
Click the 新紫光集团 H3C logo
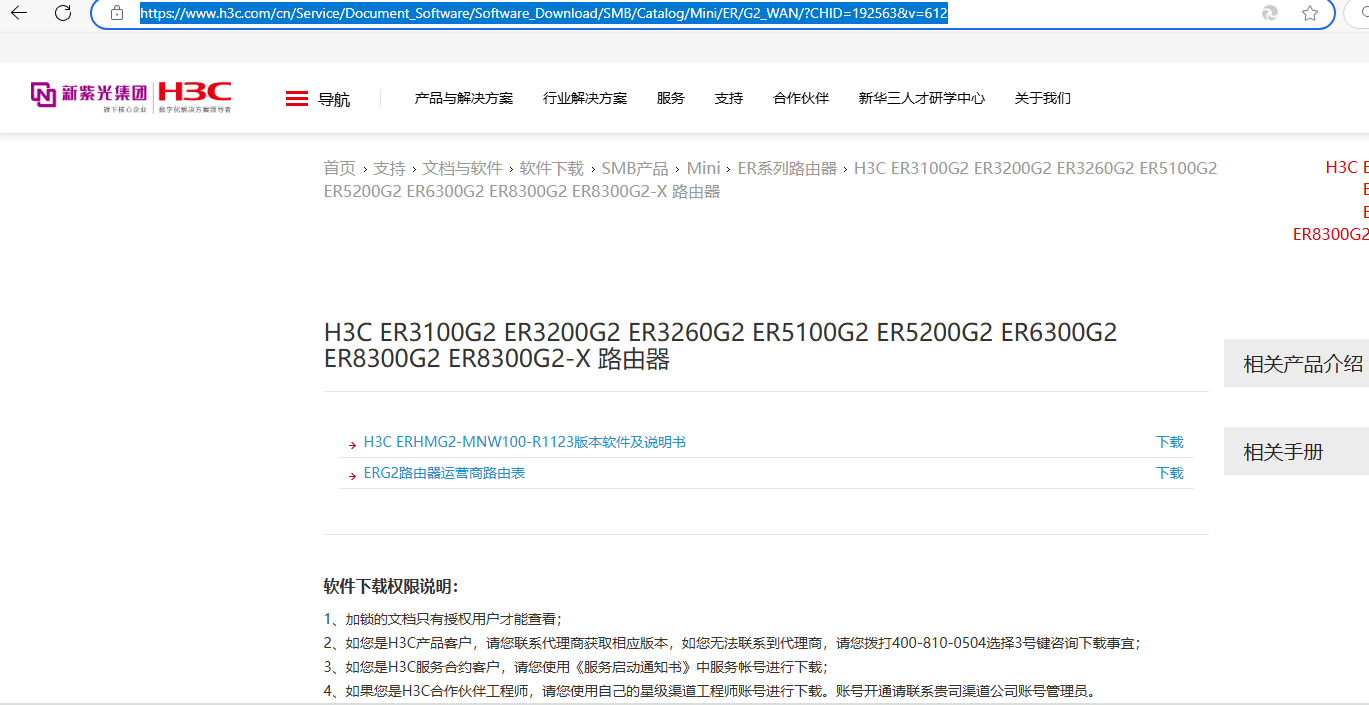click(131, 97)
